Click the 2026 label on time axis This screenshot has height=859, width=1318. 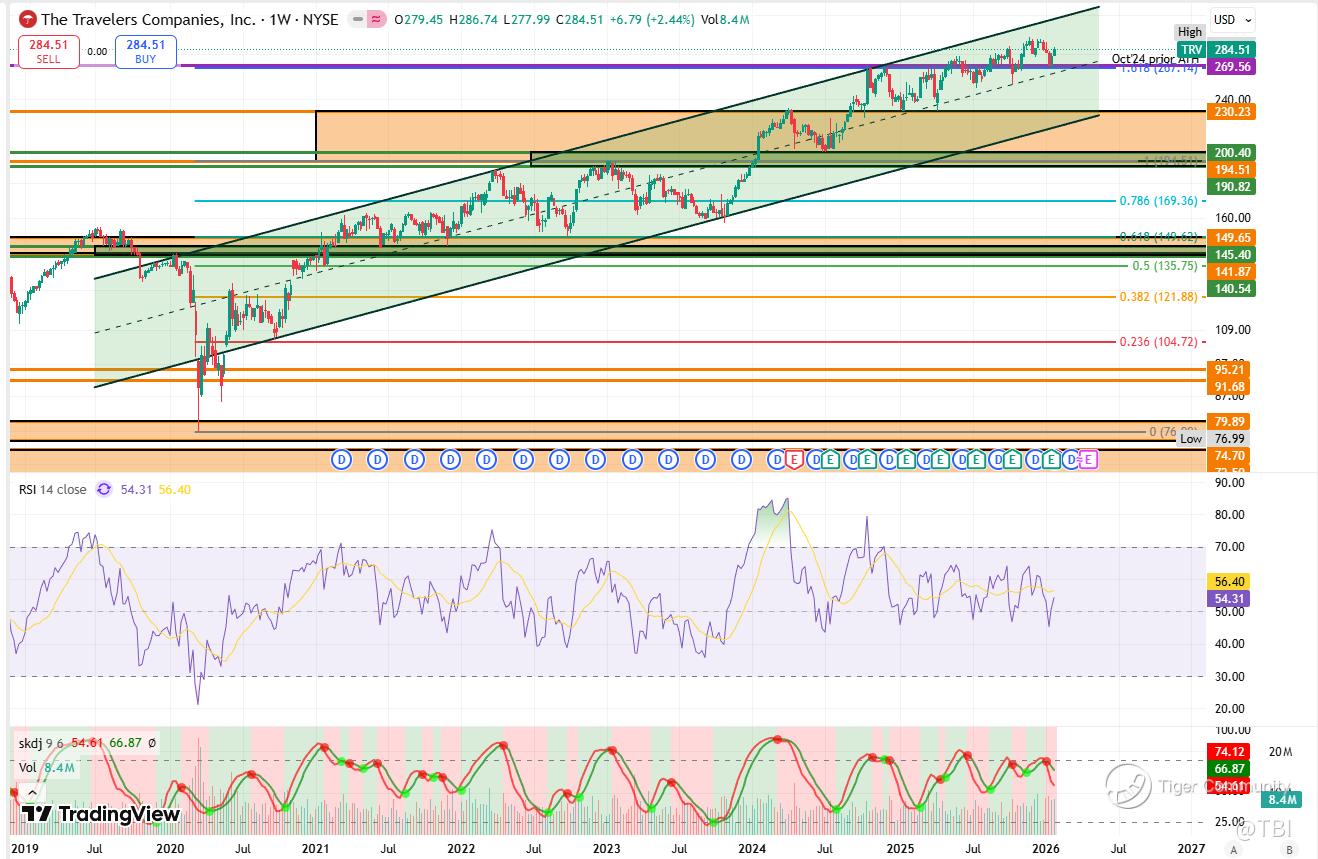(1046, 848)
